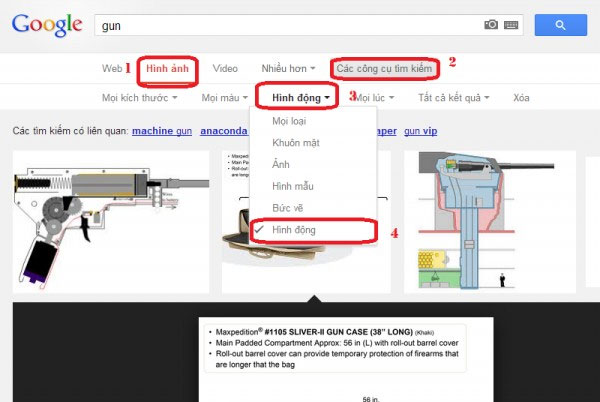Click the Google logo
Image resolution: width=600 pixels, height=402 pixels.
point(46,24)
